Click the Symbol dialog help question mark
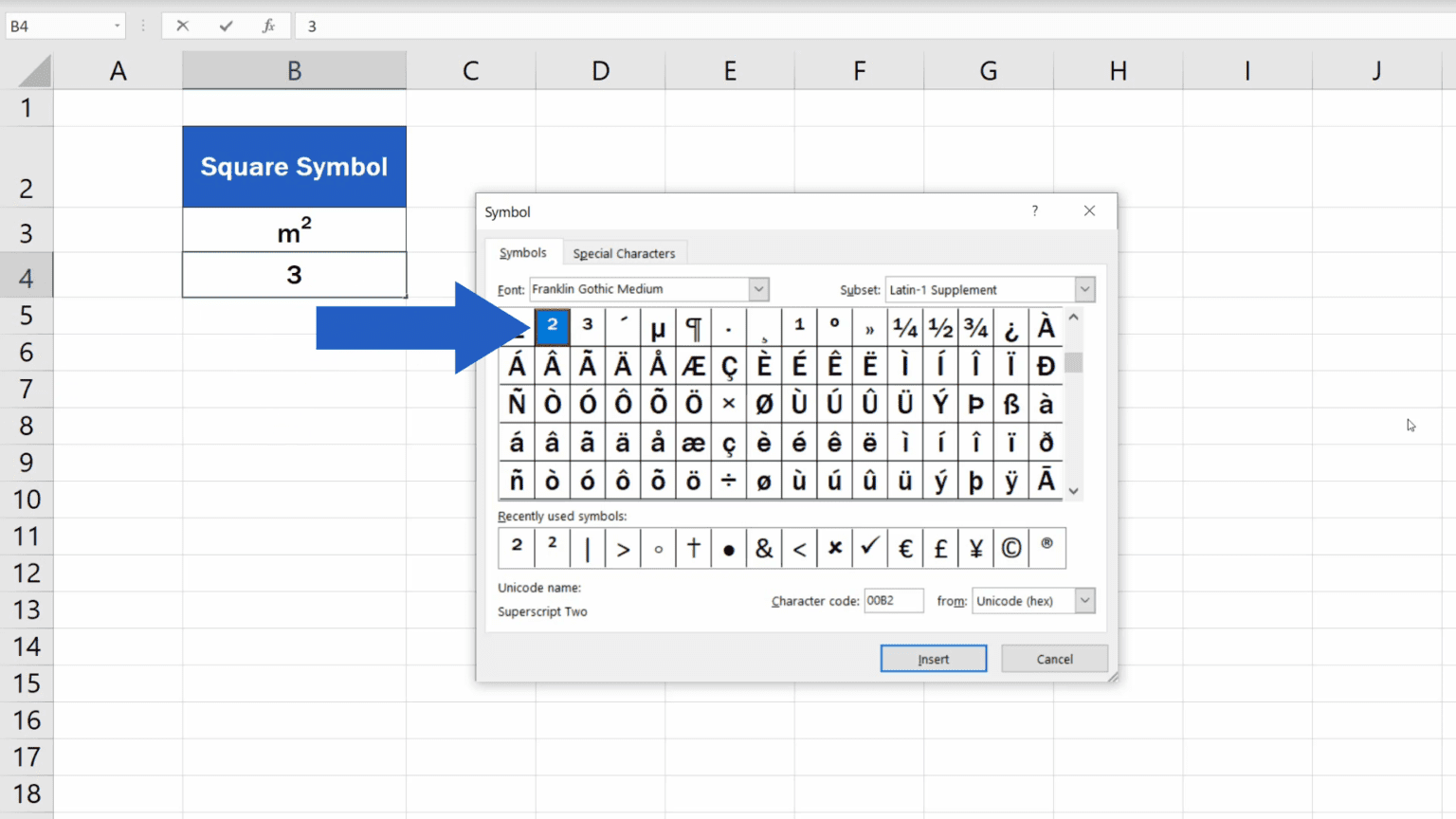Image resolution: width=1456 pixels, height=819 pixels. pos(1034,211)
